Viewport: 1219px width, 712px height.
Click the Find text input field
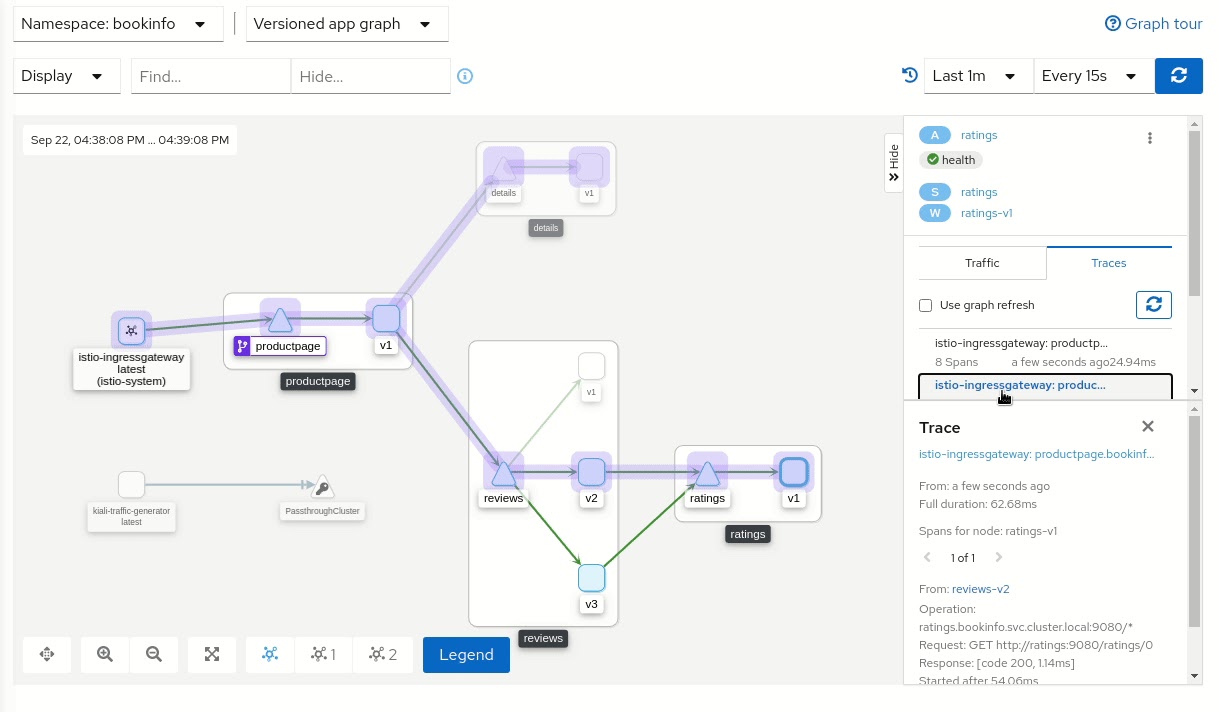[x=210, y=76]
